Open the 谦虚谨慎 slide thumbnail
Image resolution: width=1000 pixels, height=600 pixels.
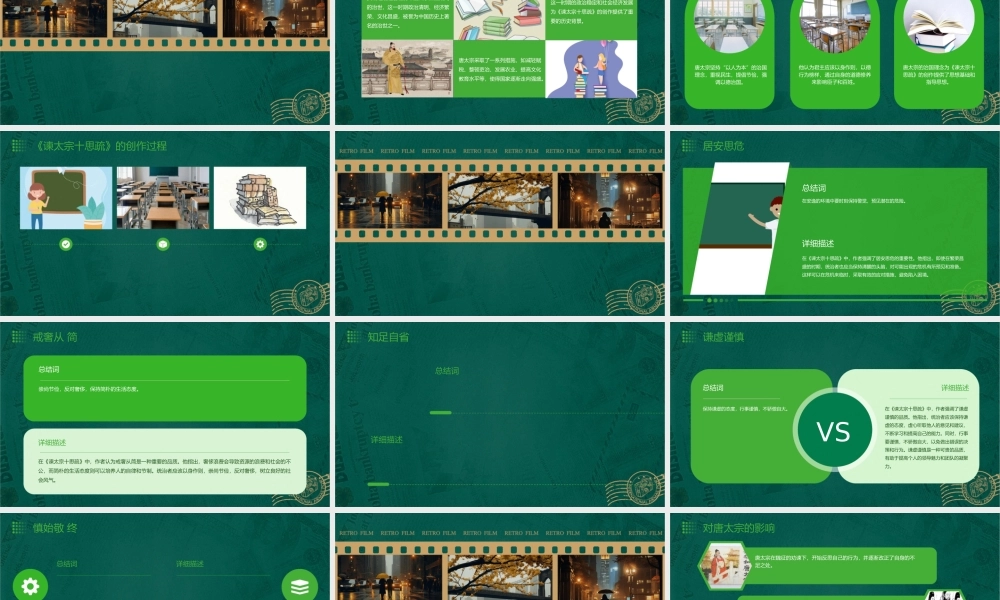835,414
